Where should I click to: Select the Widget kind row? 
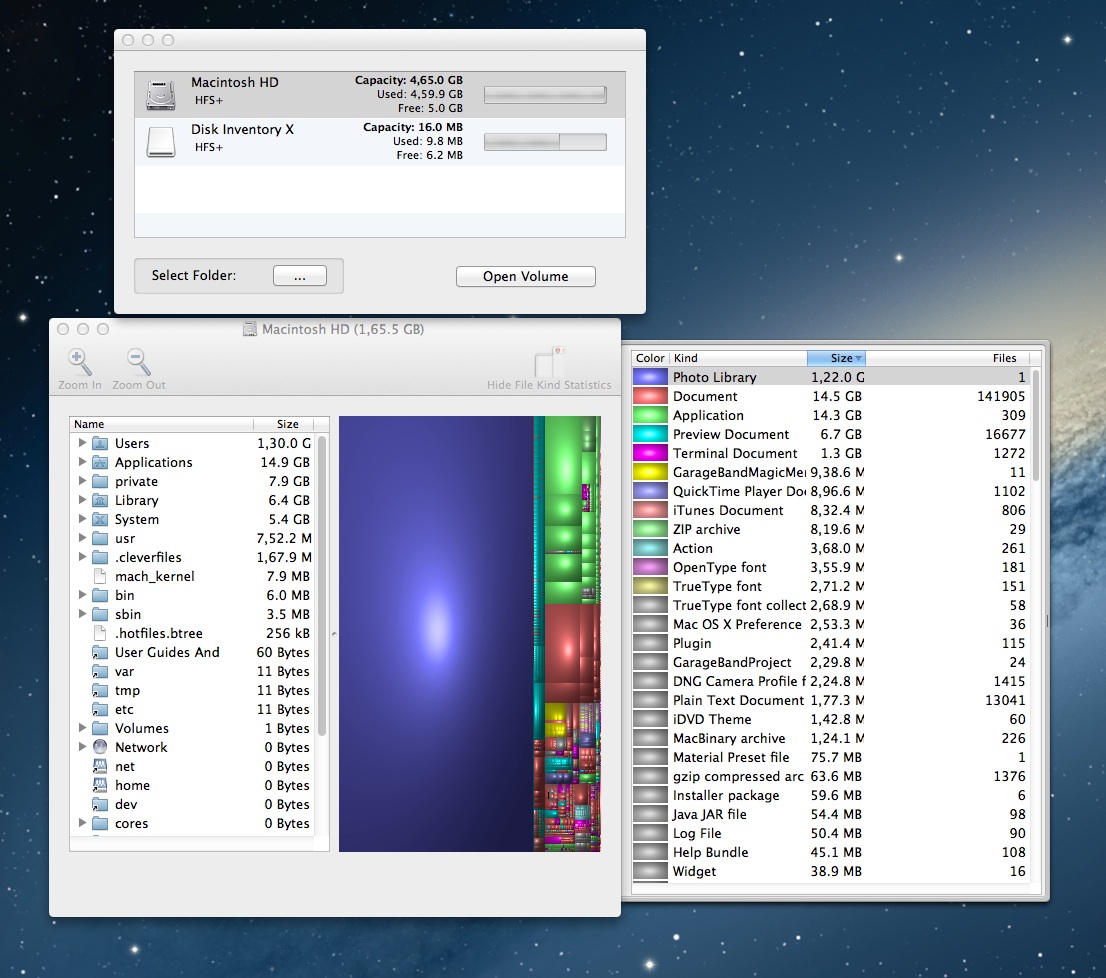coord(830,872)
